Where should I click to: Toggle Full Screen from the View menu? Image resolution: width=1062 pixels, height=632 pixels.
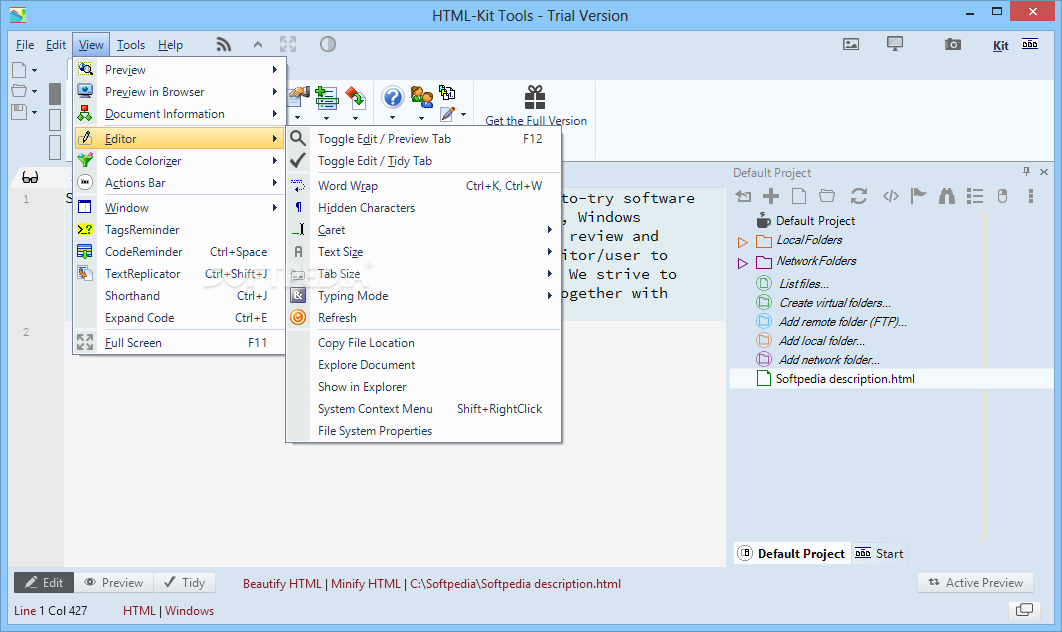pos(179,343)
